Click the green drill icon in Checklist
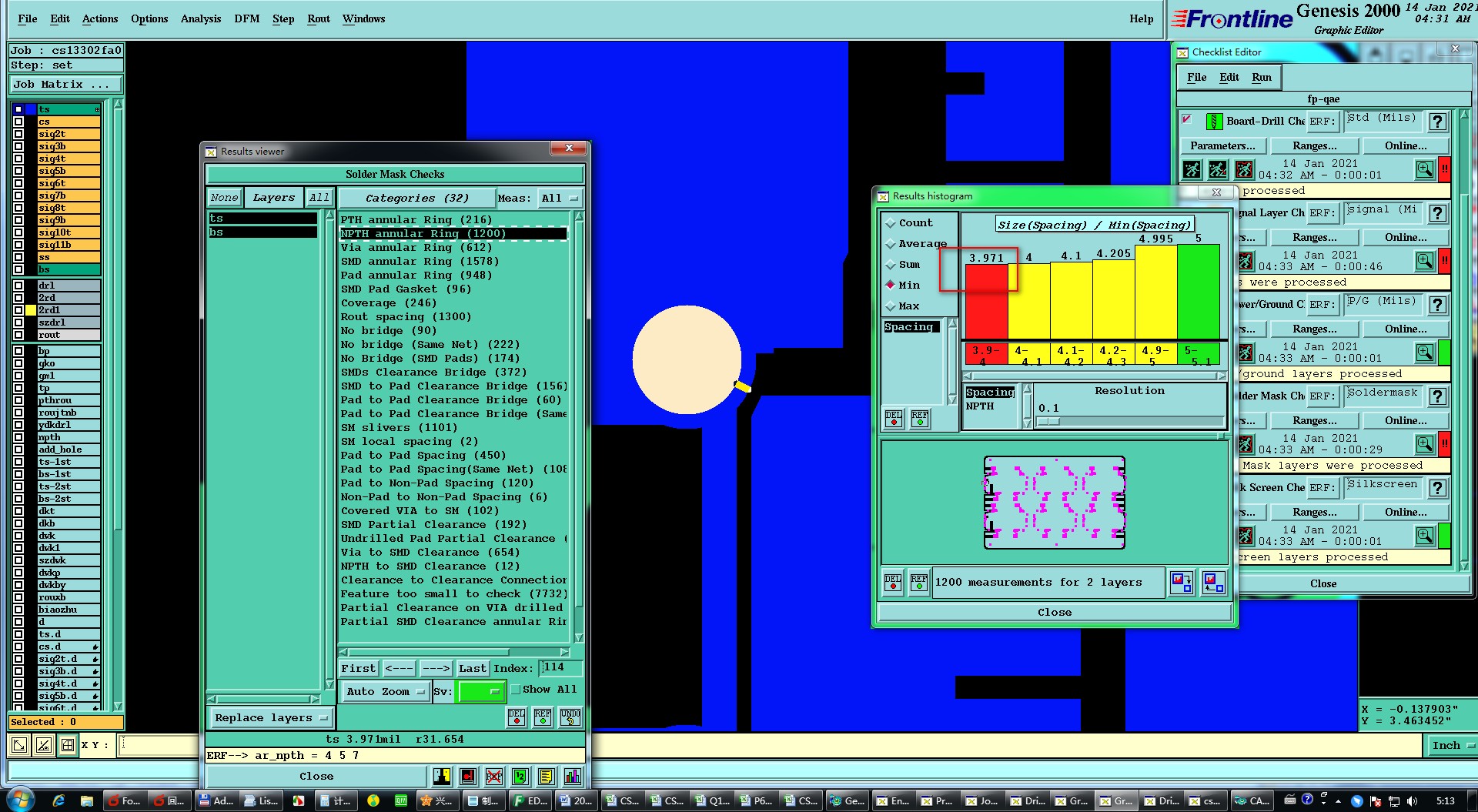Screen dimensions: 1478x812 (1214, 121)
